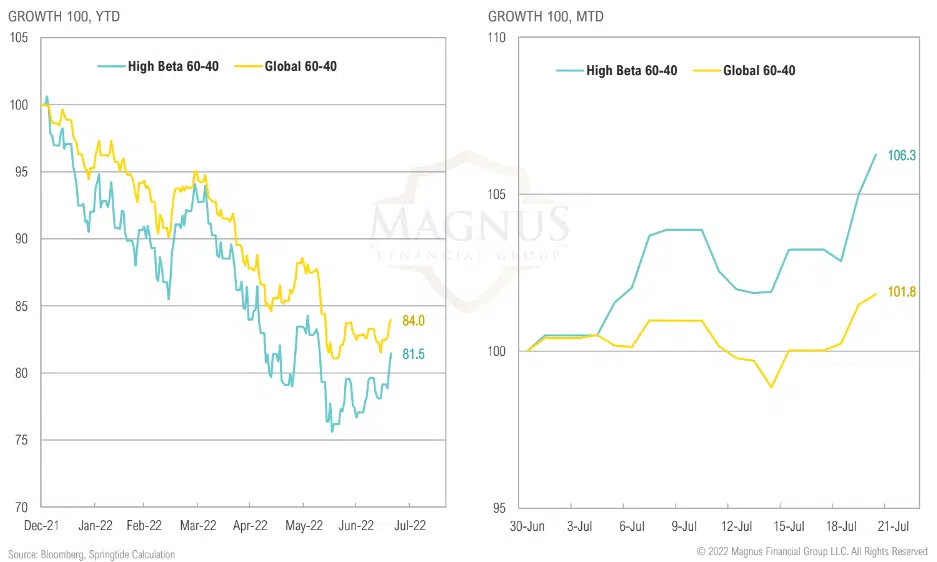The width and height of the screenshot is (937, 562).
Task: Click the Magnus watermark logo
Action: (x=470, y=225)
